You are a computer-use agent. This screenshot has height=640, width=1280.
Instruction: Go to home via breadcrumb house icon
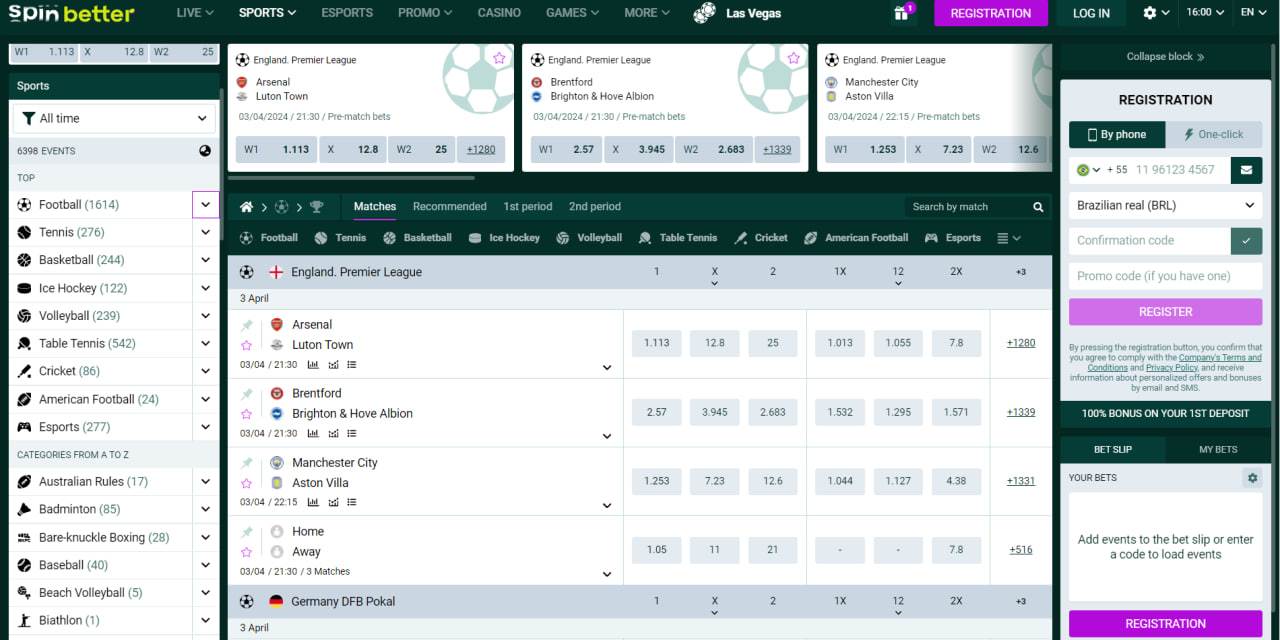click(246, 207)
